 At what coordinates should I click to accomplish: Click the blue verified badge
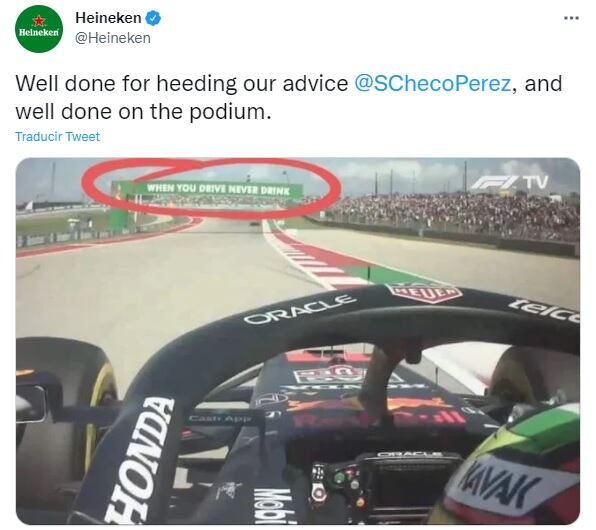pos(153,18)
